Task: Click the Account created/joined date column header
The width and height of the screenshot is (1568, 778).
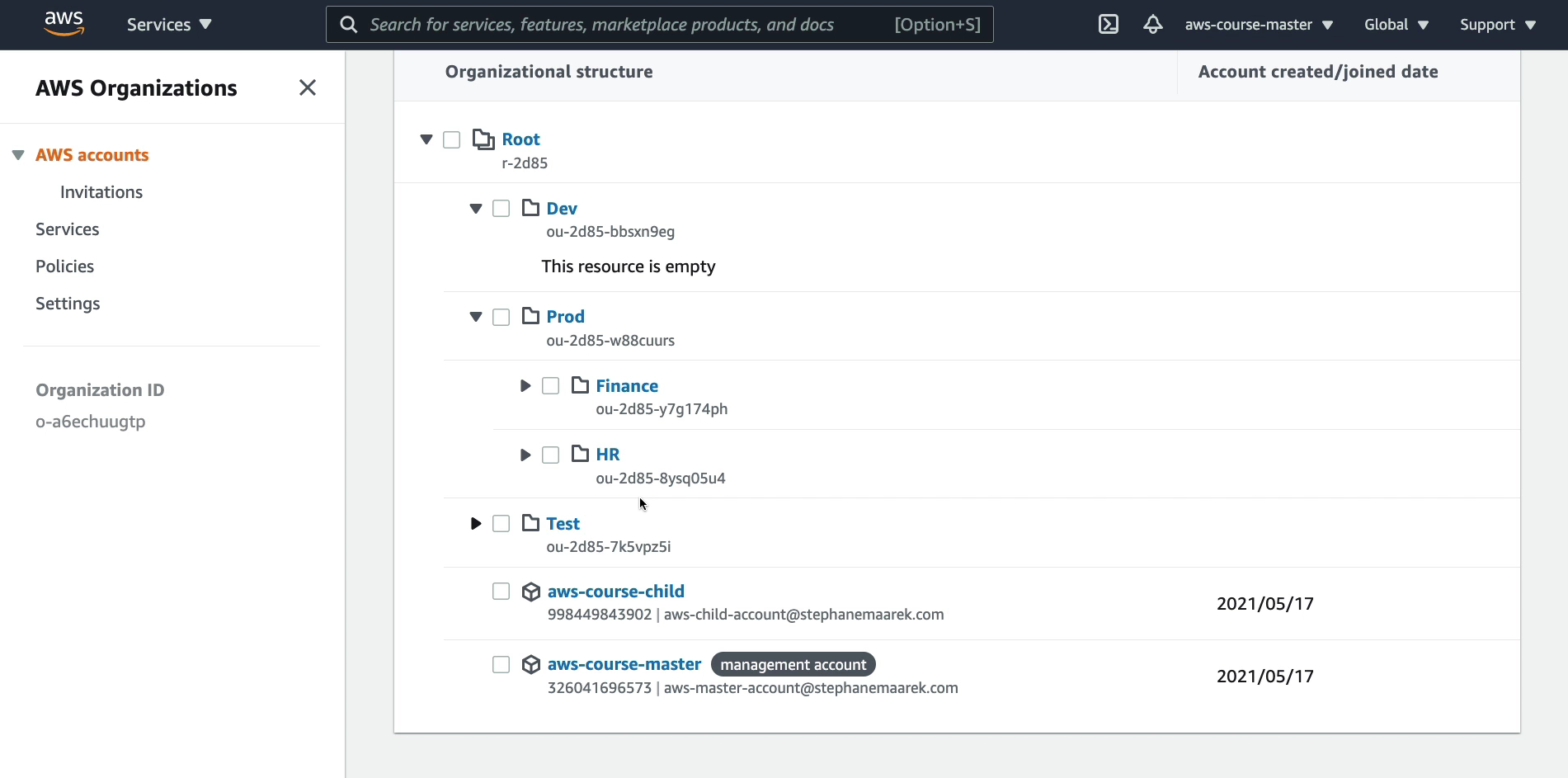Action: [x=1318, y=72]
